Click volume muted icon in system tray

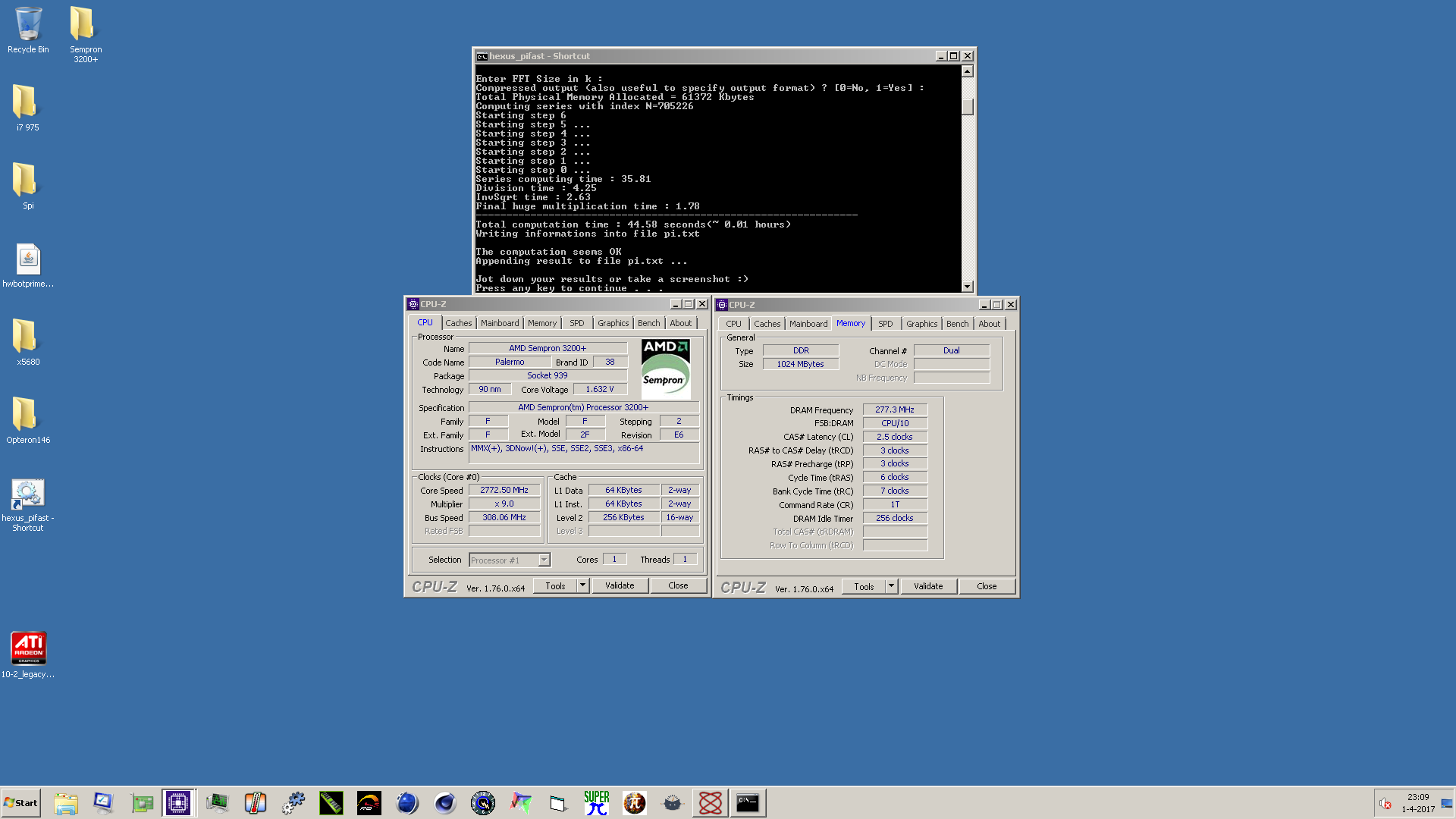[1385, 804]
